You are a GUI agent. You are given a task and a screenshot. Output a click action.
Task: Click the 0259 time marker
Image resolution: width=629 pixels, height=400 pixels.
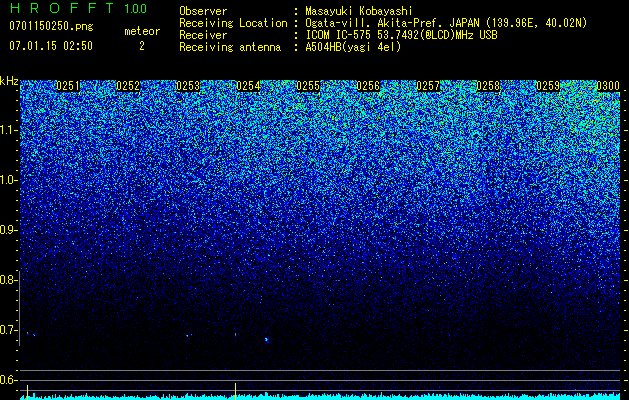[548, 86]
